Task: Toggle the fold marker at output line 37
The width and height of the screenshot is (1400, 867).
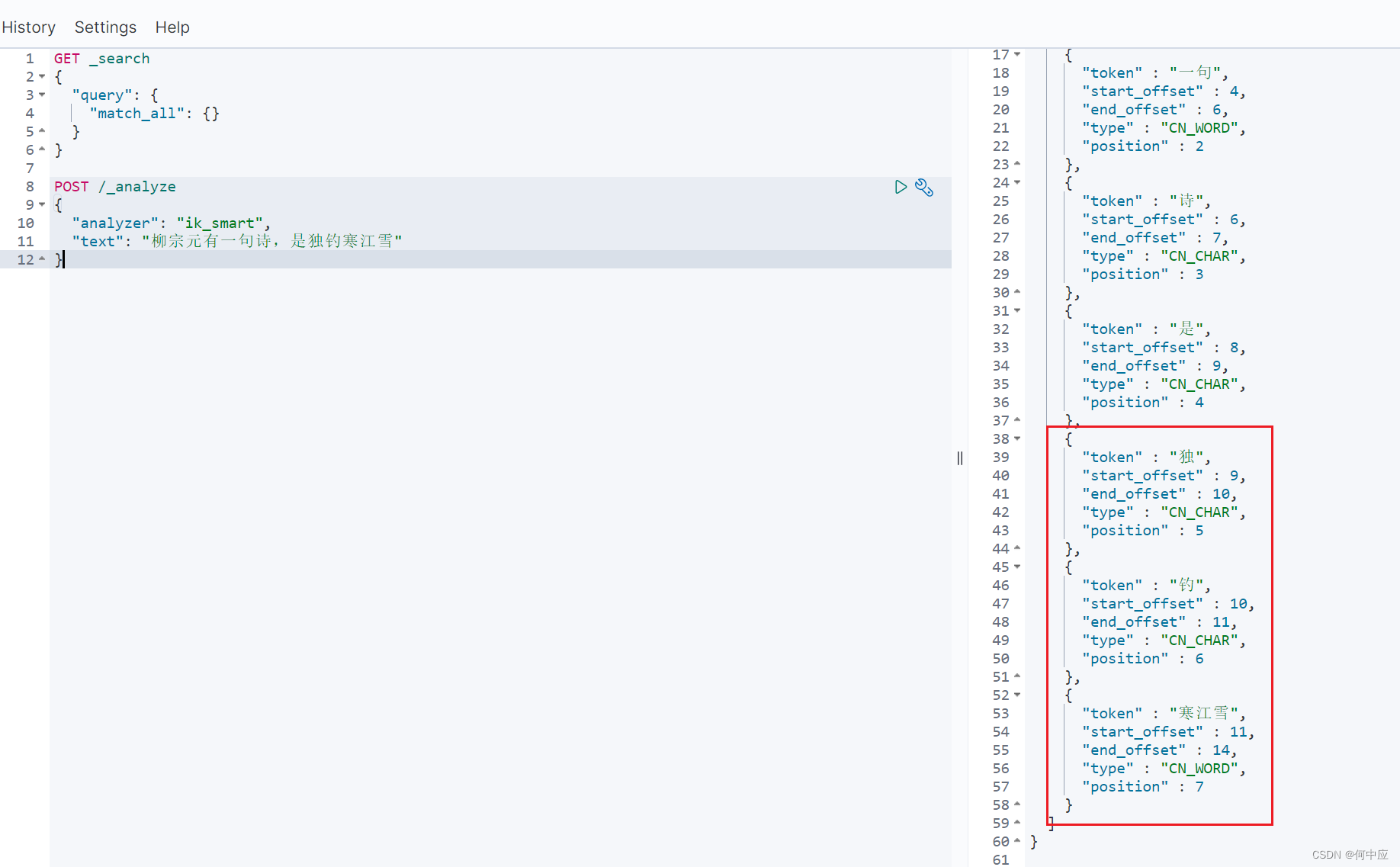Action: point(1017,421)
